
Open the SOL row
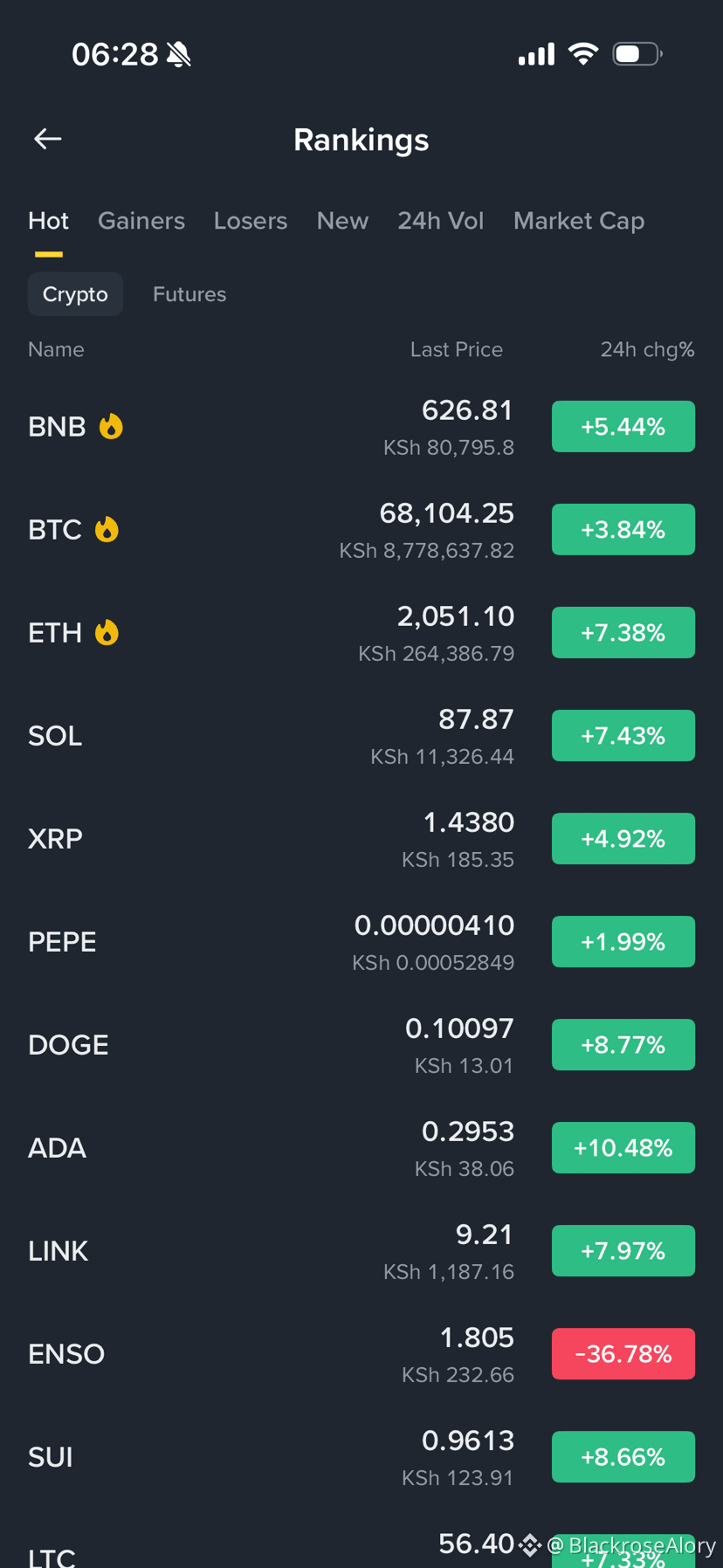[x=361, y=736]
